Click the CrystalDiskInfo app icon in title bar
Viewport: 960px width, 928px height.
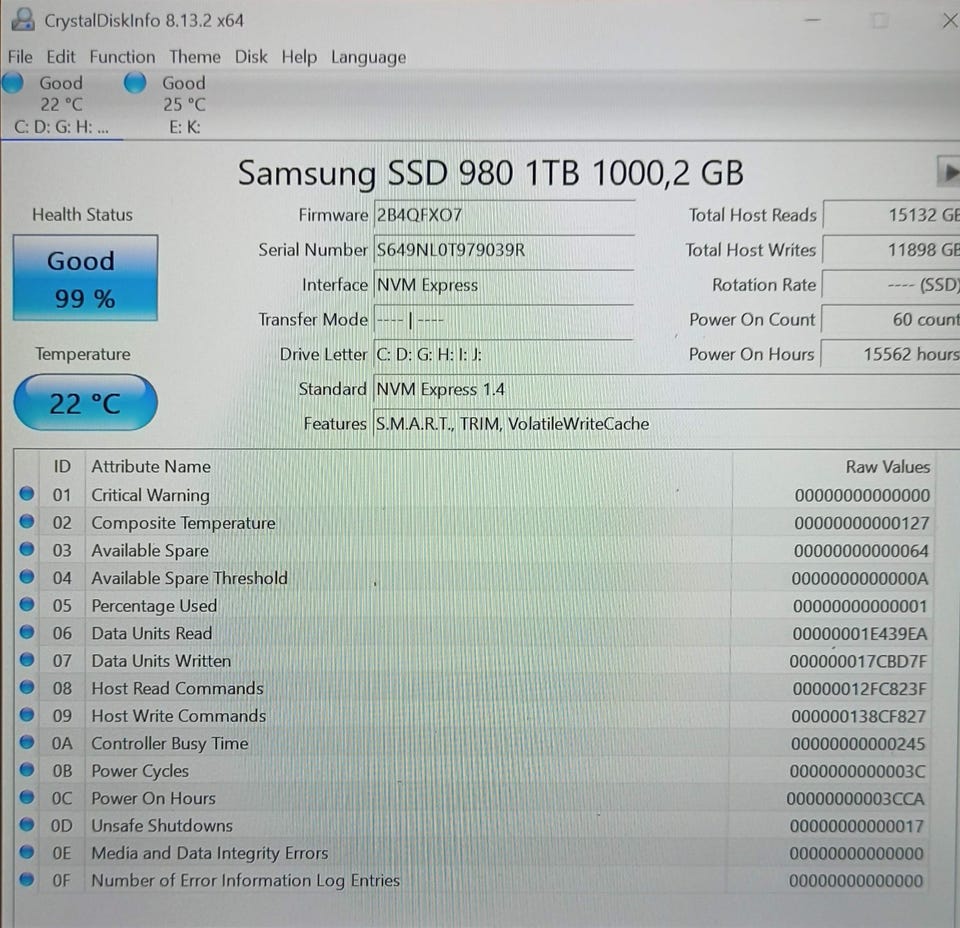(23, 20)
